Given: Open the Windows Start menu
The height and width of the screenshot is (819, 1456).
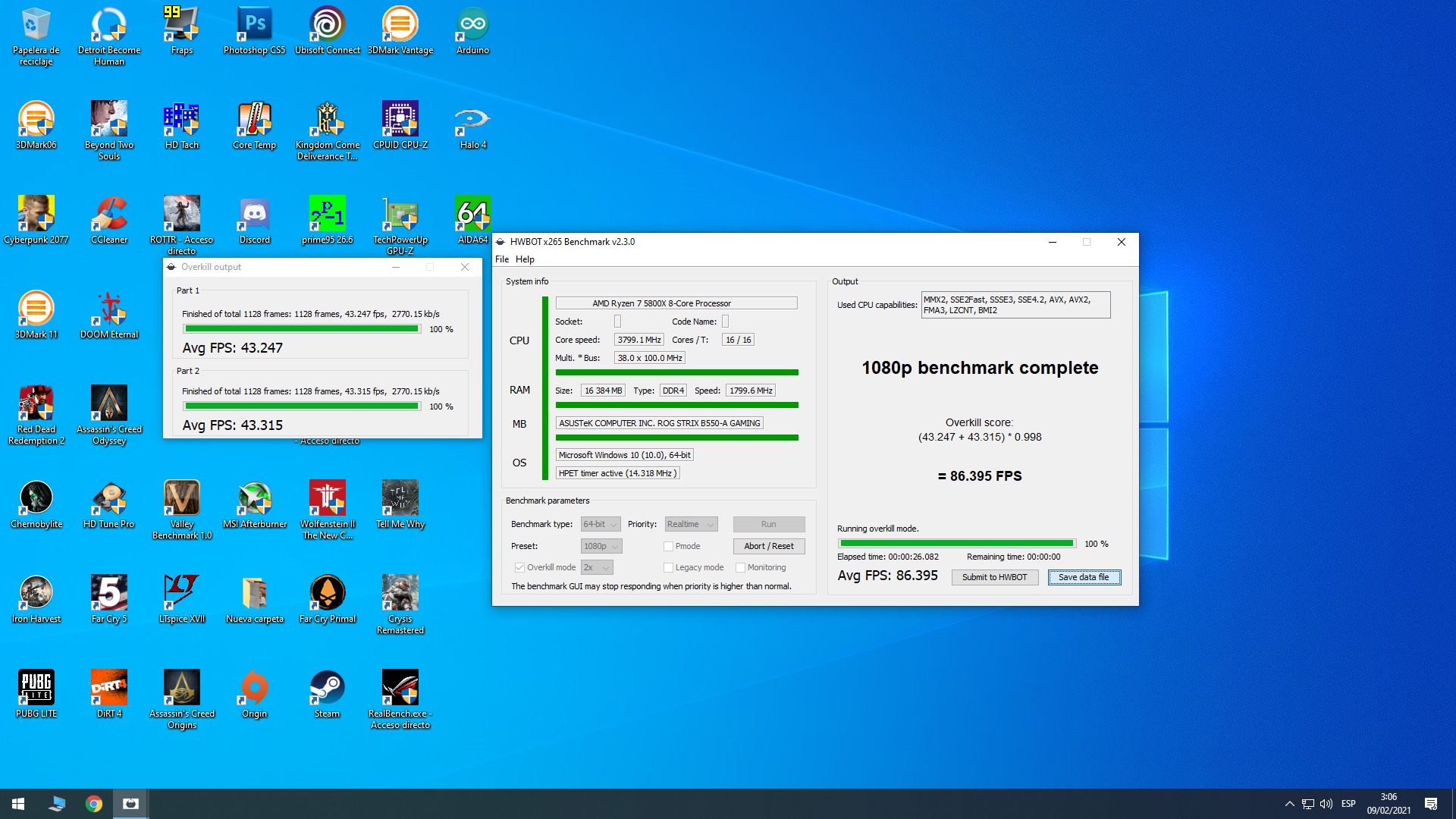Looking at the screenshot, I should click(x=18, y=804).
